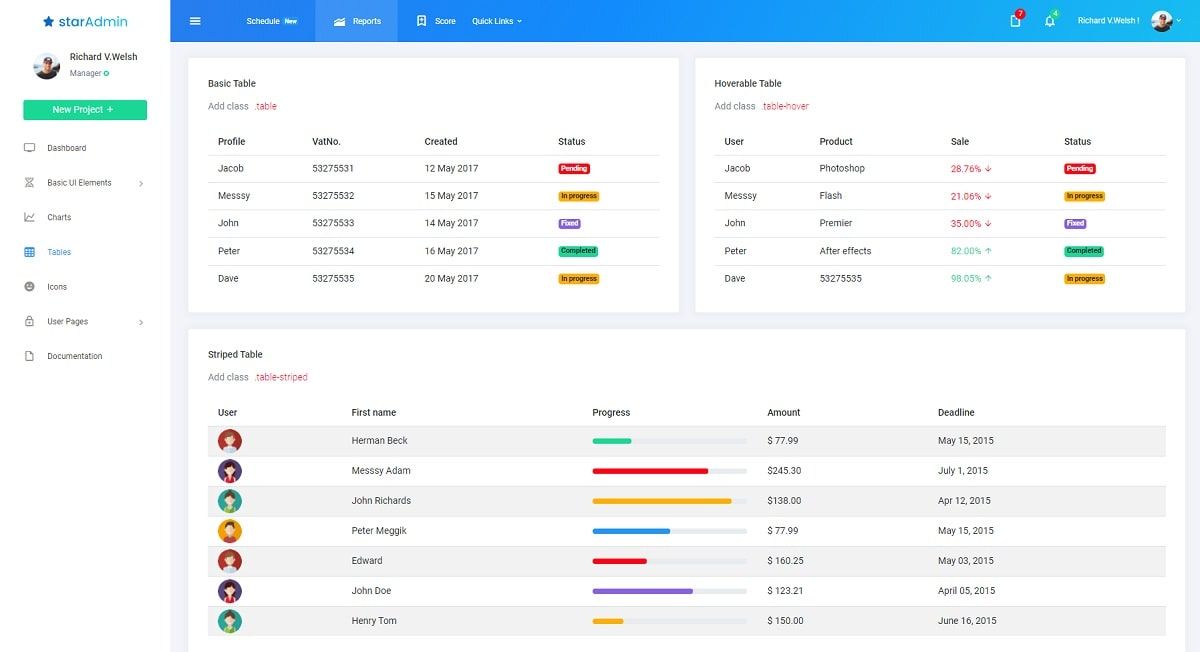Screen dimensions: 1200x652
Task: Click the New Project button
Action: click(84, 110)
